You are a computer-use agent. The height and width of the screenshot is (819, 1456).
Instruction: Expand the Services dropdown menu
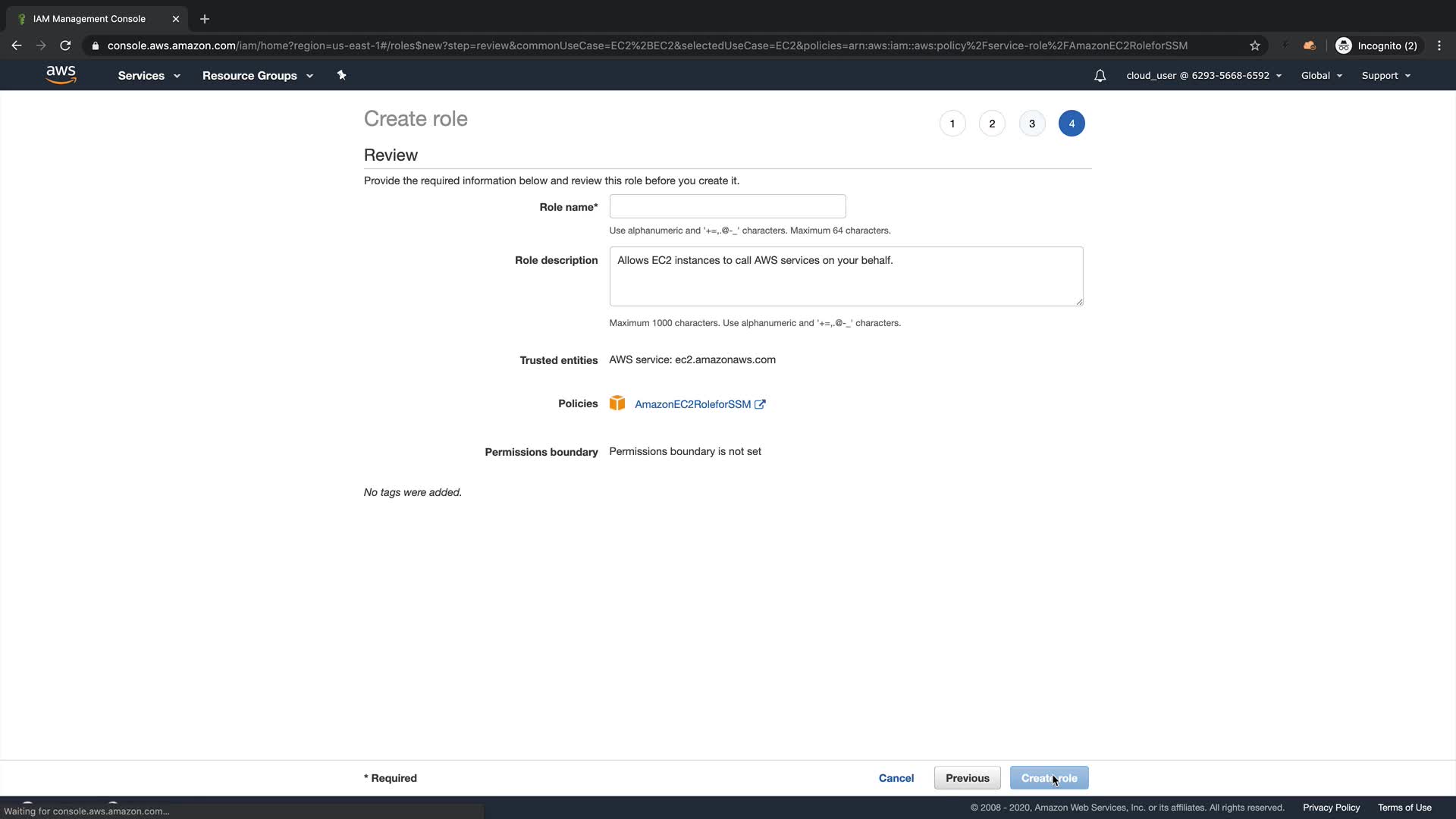[x=149, y=76]
